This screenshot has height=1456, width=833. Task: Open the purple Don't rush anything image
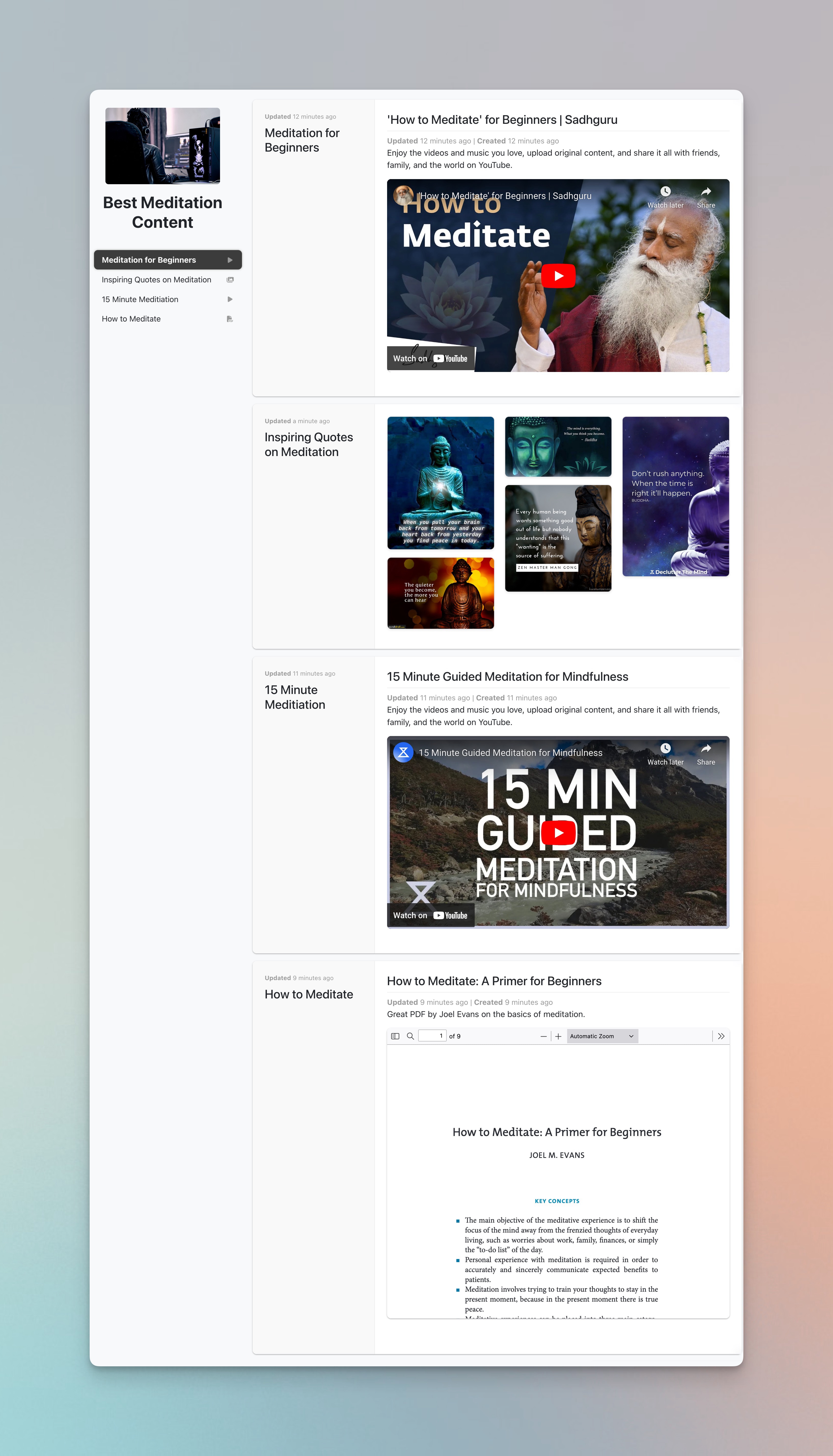tap(676, 496)
